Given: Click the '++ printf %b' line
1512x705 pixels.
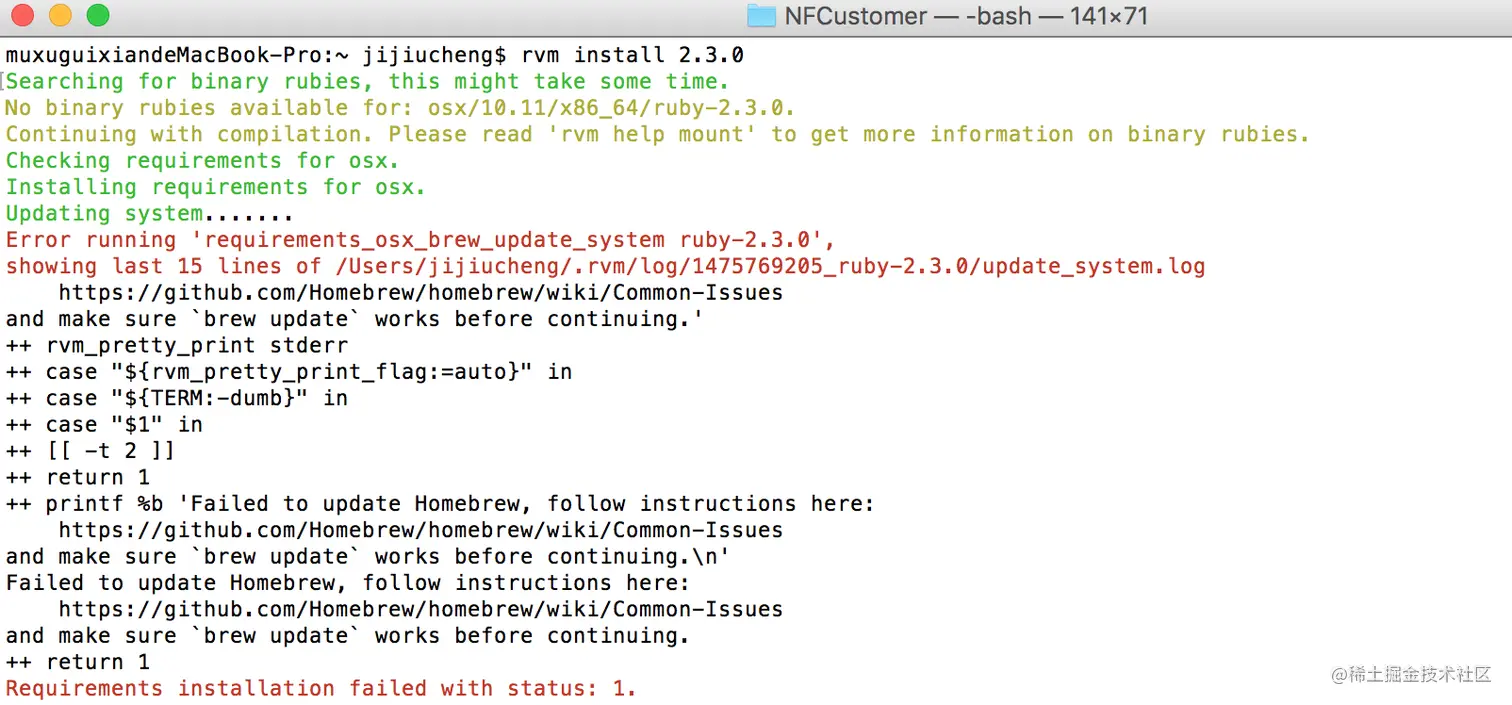Looking at the screenshot, I should point(440,503).
